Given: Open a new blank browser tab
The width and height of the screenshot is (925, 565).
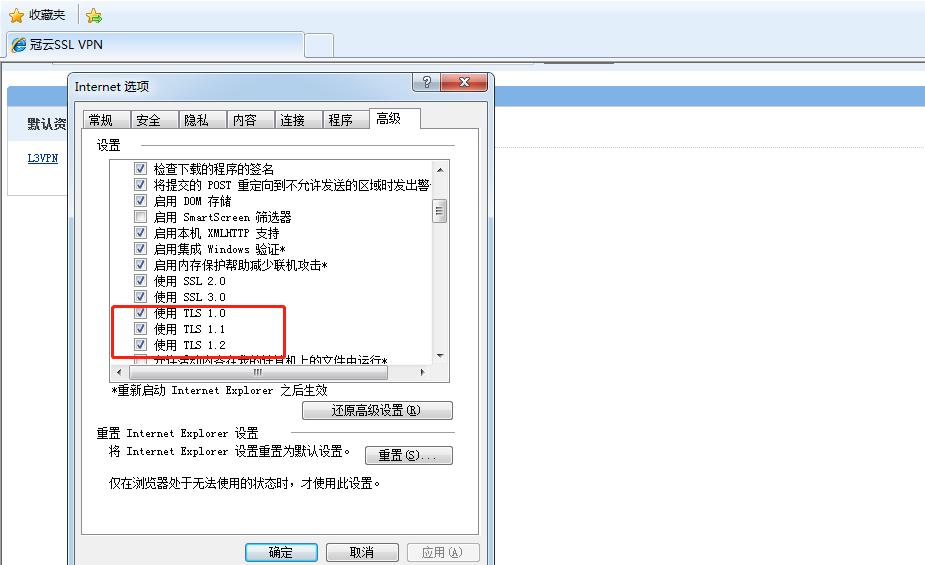Looking at the screenshot, I should point(319,45).
